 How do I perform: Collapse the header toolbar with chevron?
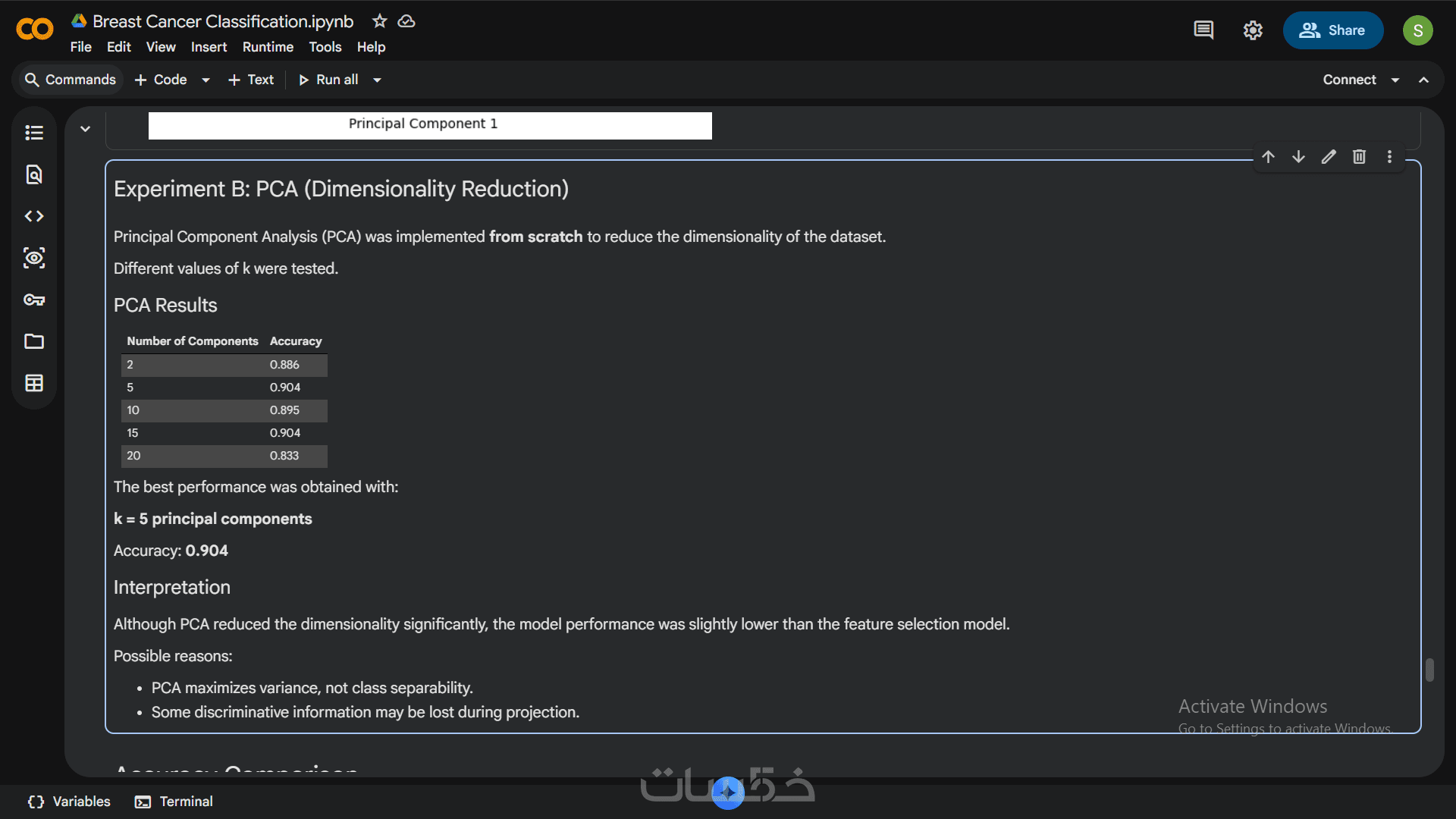click(1424, 80)
